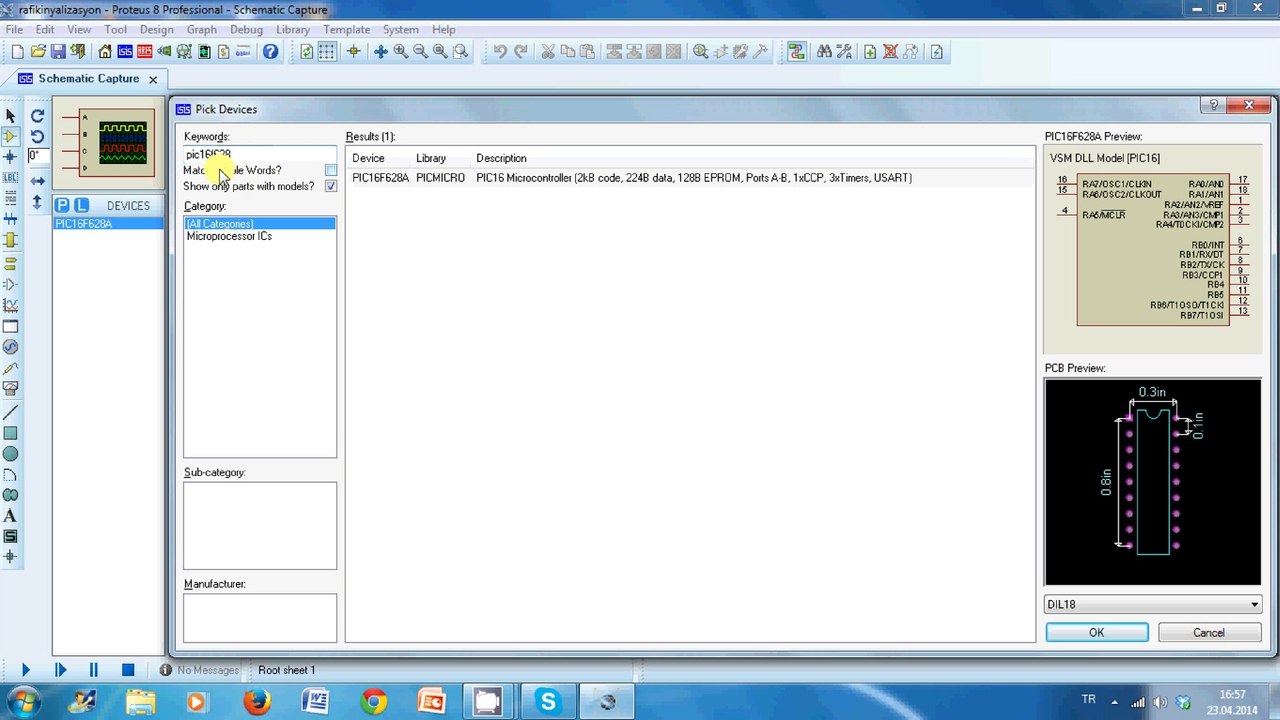The height and width of the screenshot is (720, 1280).
Task: Pause the simulation
Action: (x=94, y=670)
